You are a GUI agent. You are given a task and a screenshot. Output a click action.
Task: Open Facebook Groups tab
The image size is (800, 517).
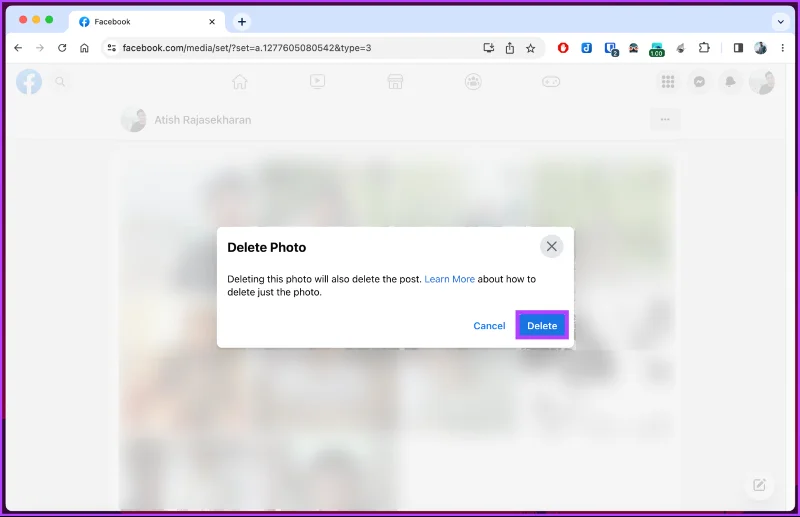click(x=473, y=82)
